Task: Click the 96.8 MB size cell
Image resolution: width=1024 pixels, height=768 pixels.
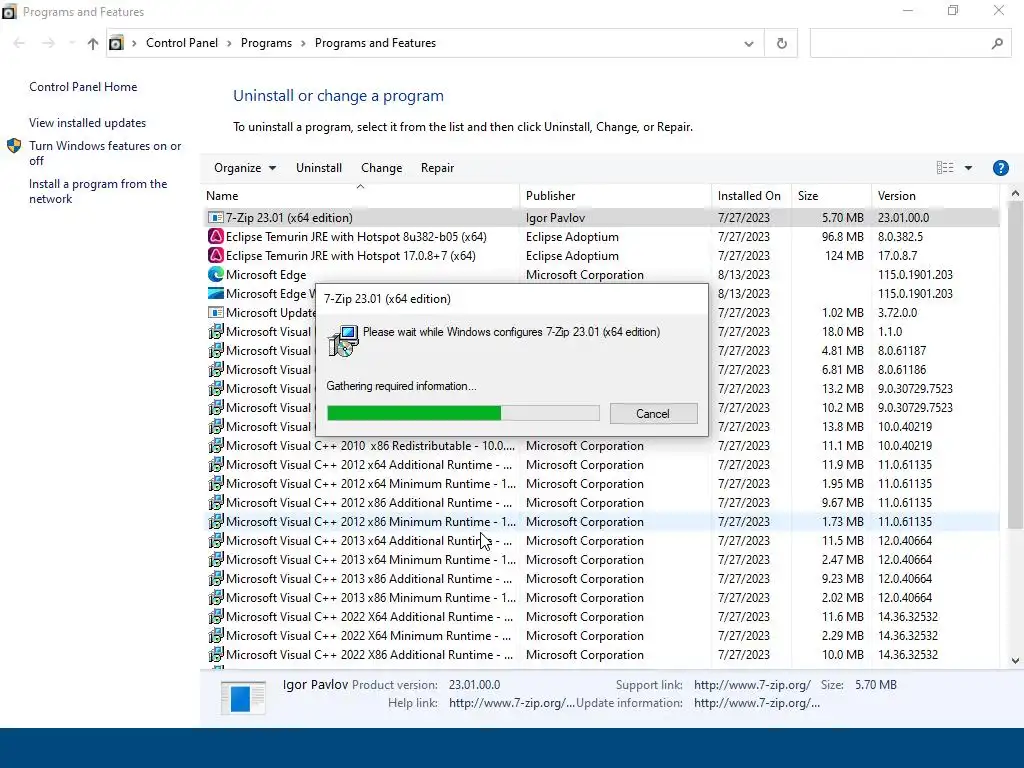Action: (842, 236)
